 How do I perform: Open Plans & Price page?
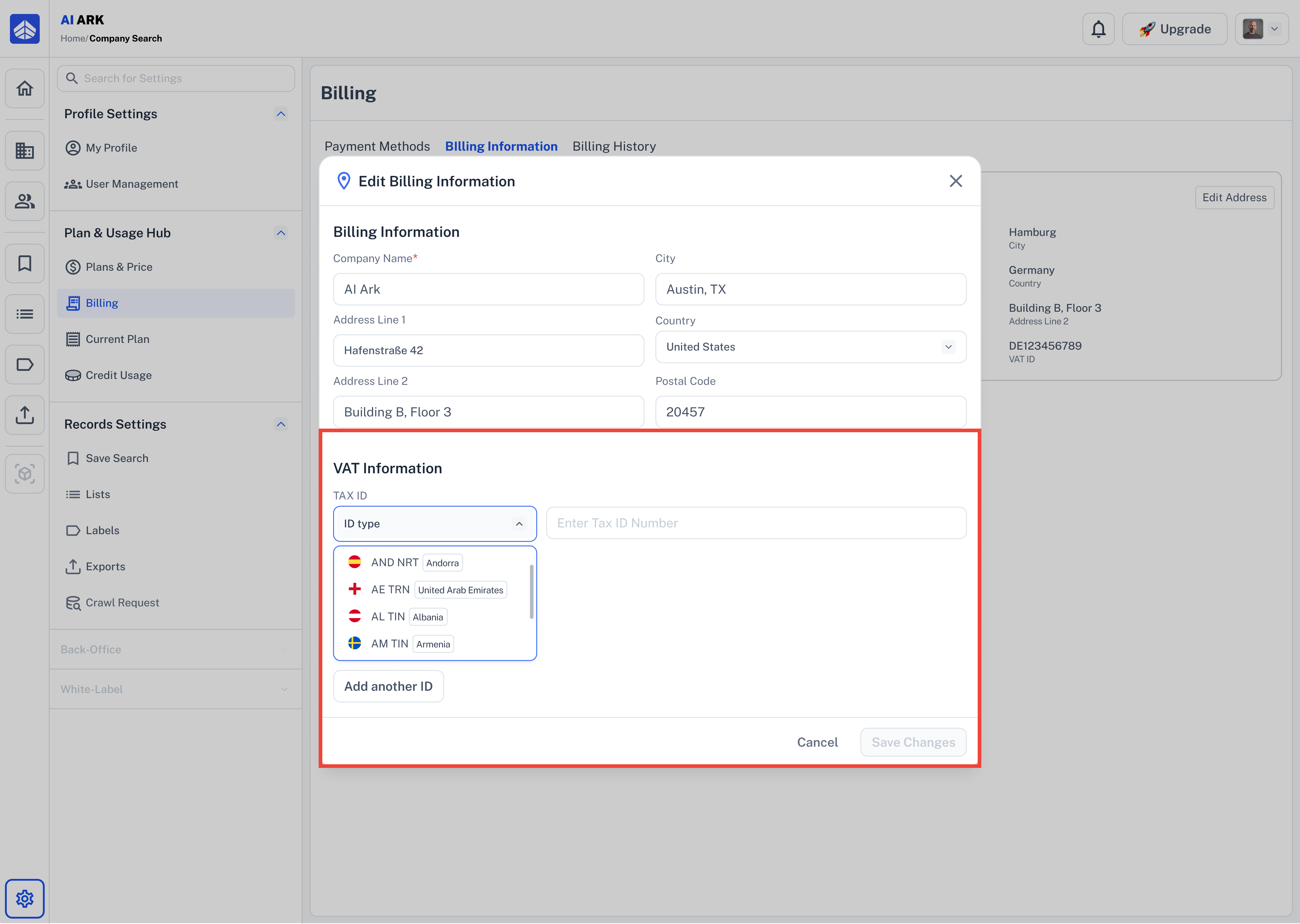(x=176, y=267)
